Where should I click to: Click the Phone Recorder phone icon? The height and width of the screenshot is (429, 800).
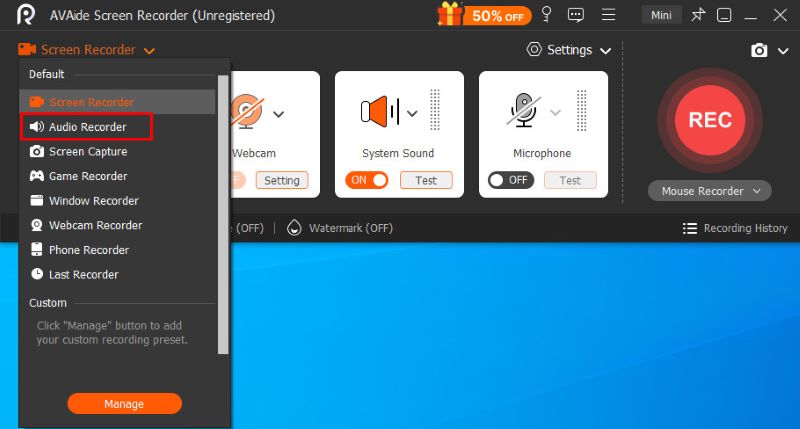[37, 249]
